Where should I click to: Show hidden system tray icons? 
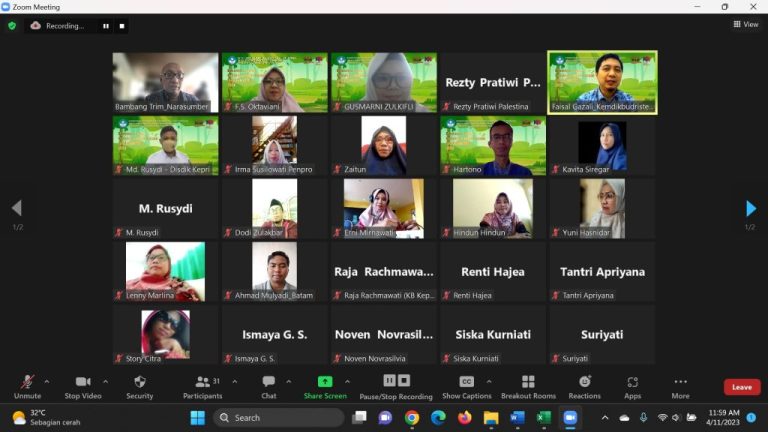tap(605, 418)
